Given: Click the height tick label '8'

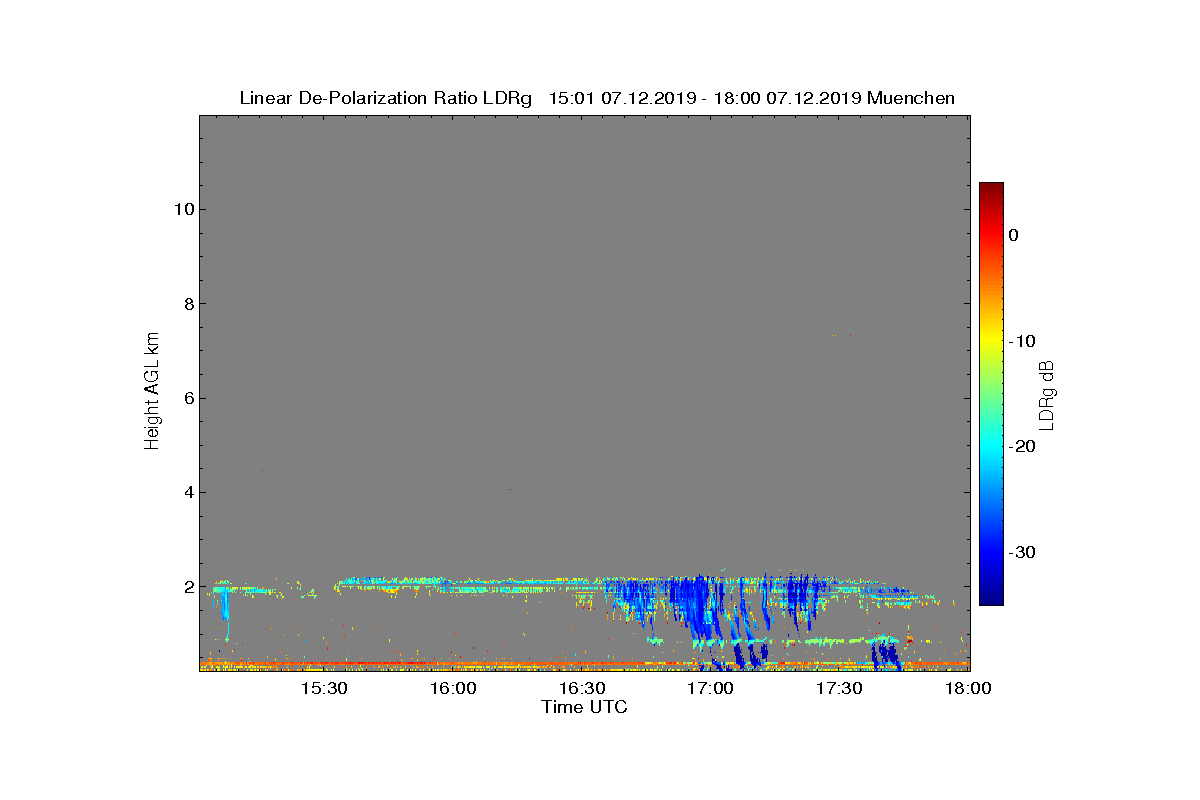Looking at the screenshot, I should pyautogui.click(x=188, y=304).
